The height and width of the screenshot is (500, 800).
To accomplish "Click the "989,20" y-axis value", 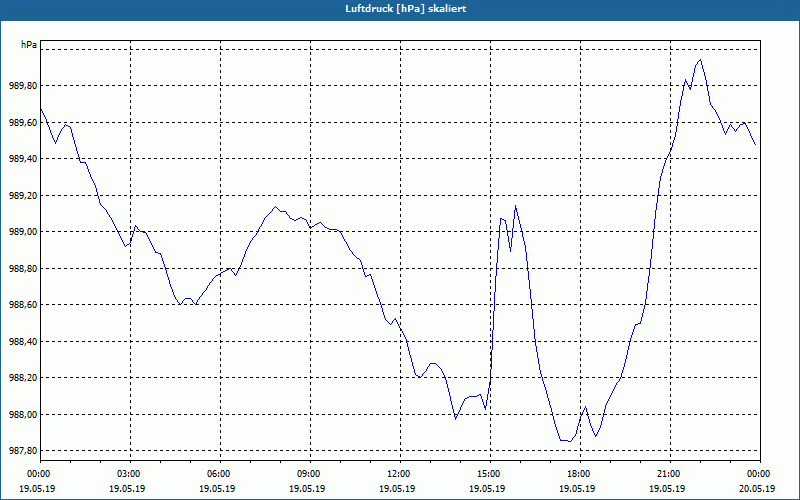I will (23, 195).
